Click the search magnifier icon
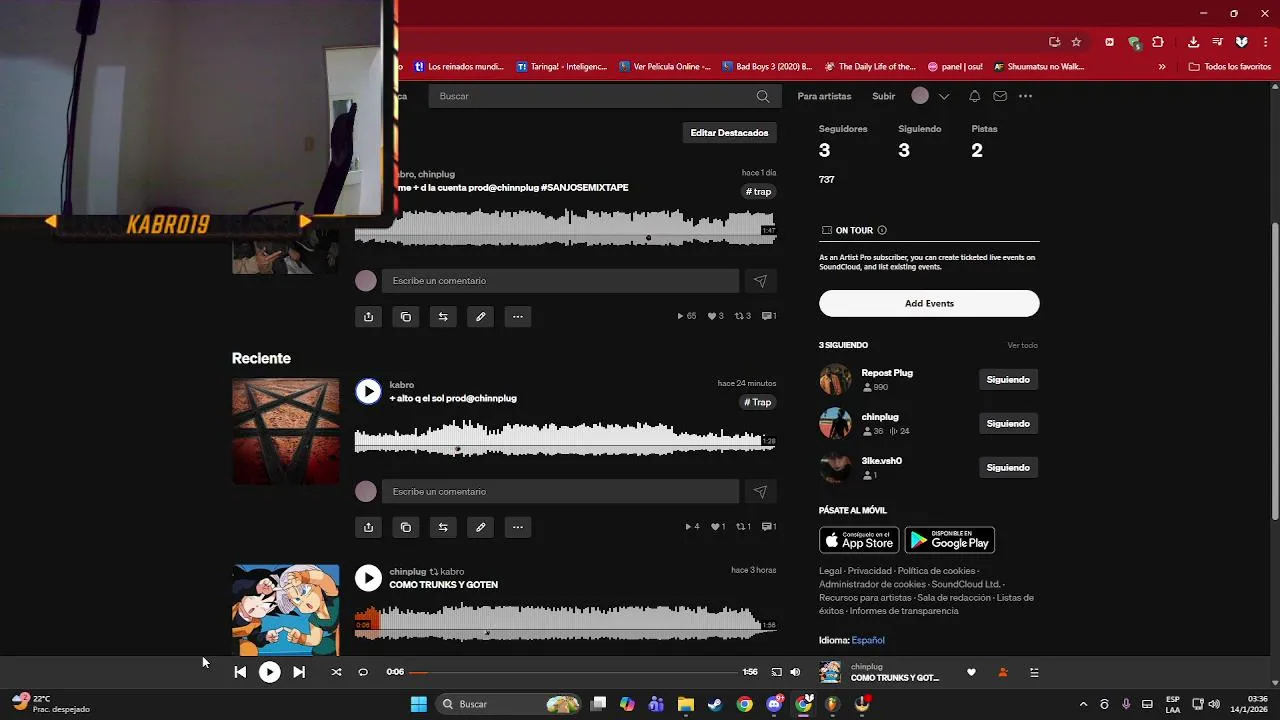This screenshot has height=720, width=1280. pos(763,96)
